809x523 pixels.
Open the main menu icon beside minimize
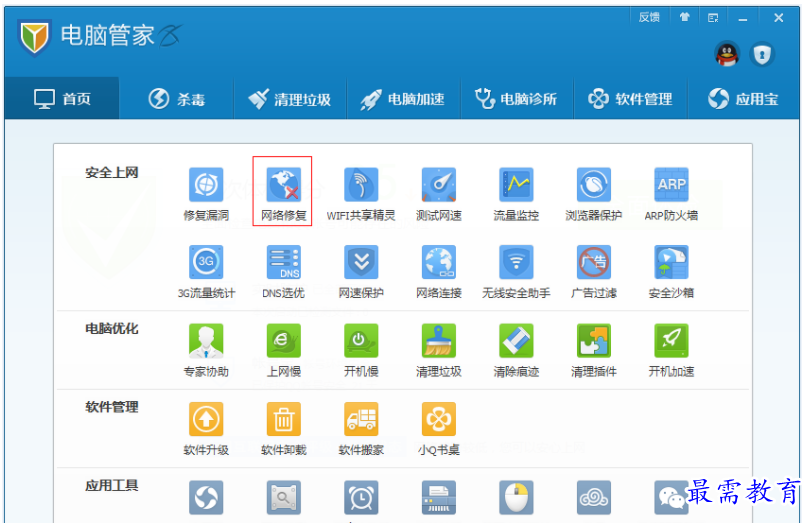713,18
